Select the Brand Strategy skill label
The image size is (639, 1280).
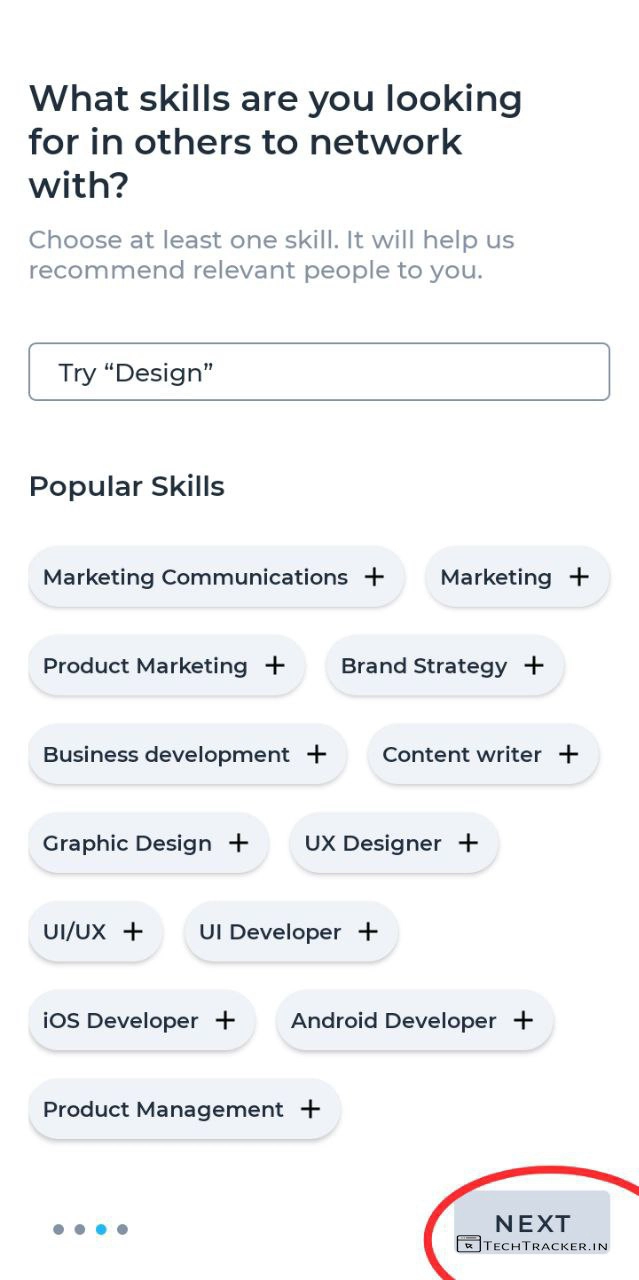tap(423, 666)
